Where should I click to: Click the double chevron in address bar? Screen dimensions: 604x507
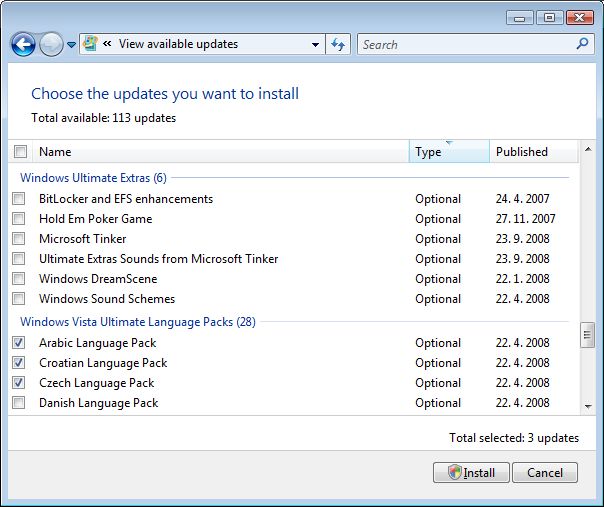107,44
